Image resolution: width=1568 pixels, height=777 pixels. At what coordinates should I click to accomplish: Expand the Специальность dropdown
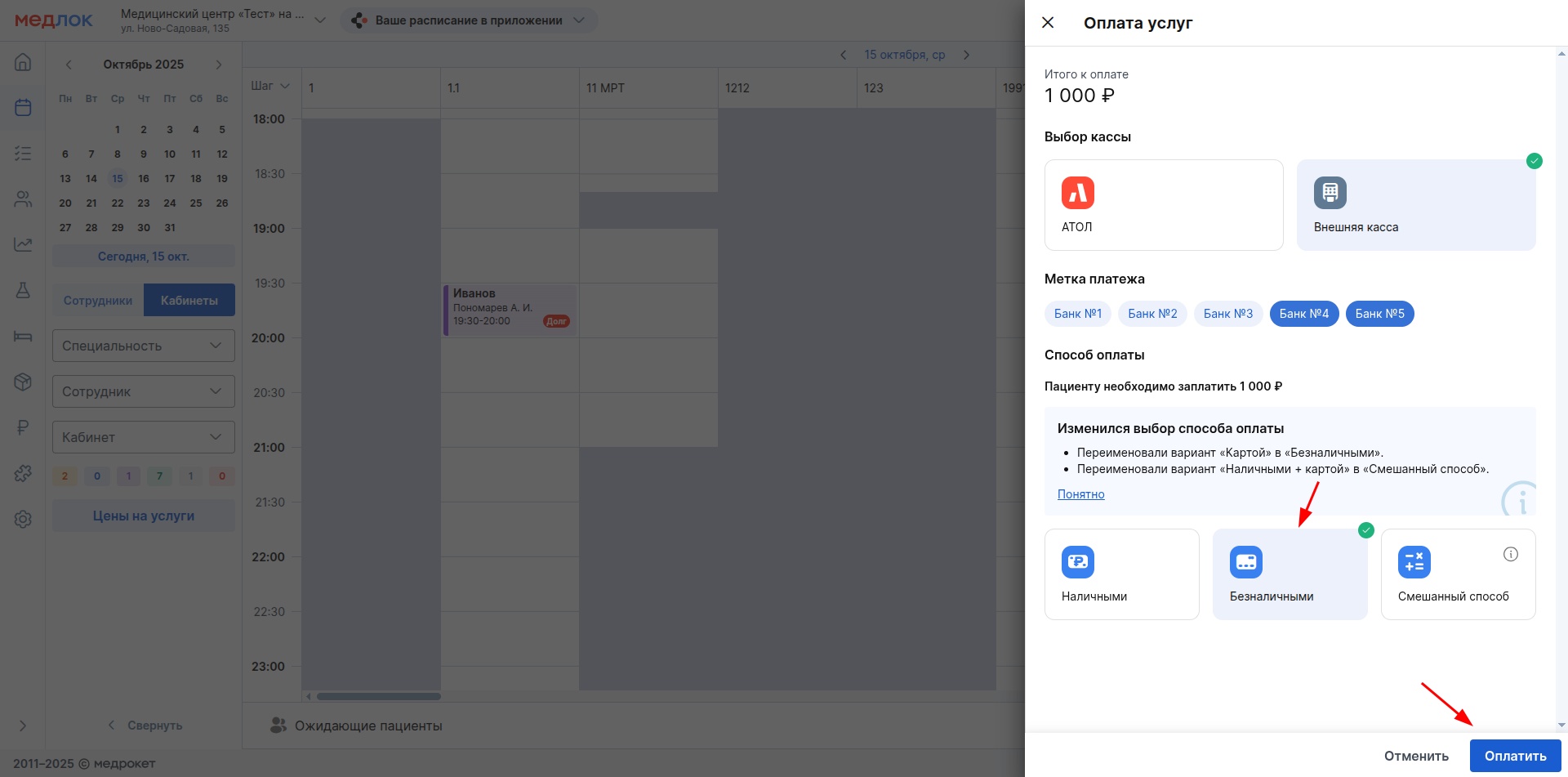[143, 346]
